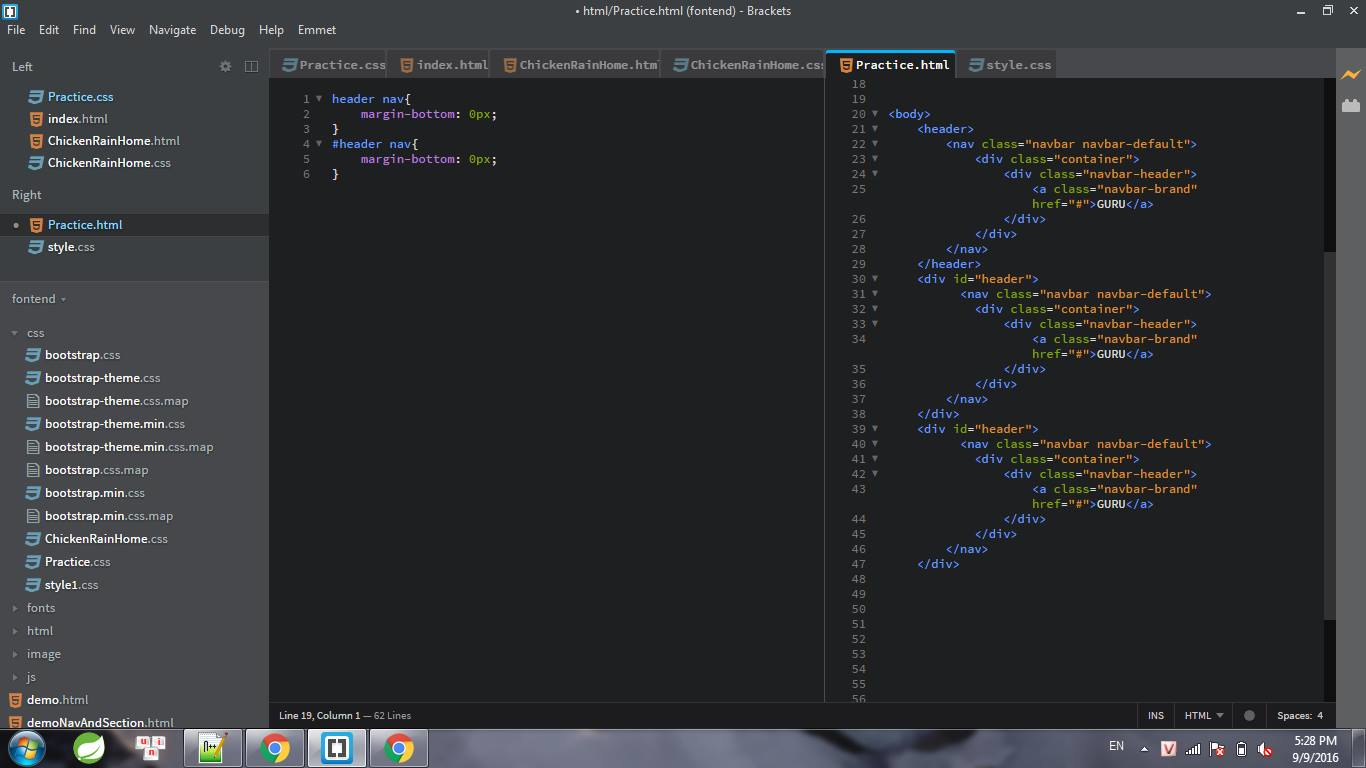Open bootstrap.min.css from file tree

(x=94, y=493)
